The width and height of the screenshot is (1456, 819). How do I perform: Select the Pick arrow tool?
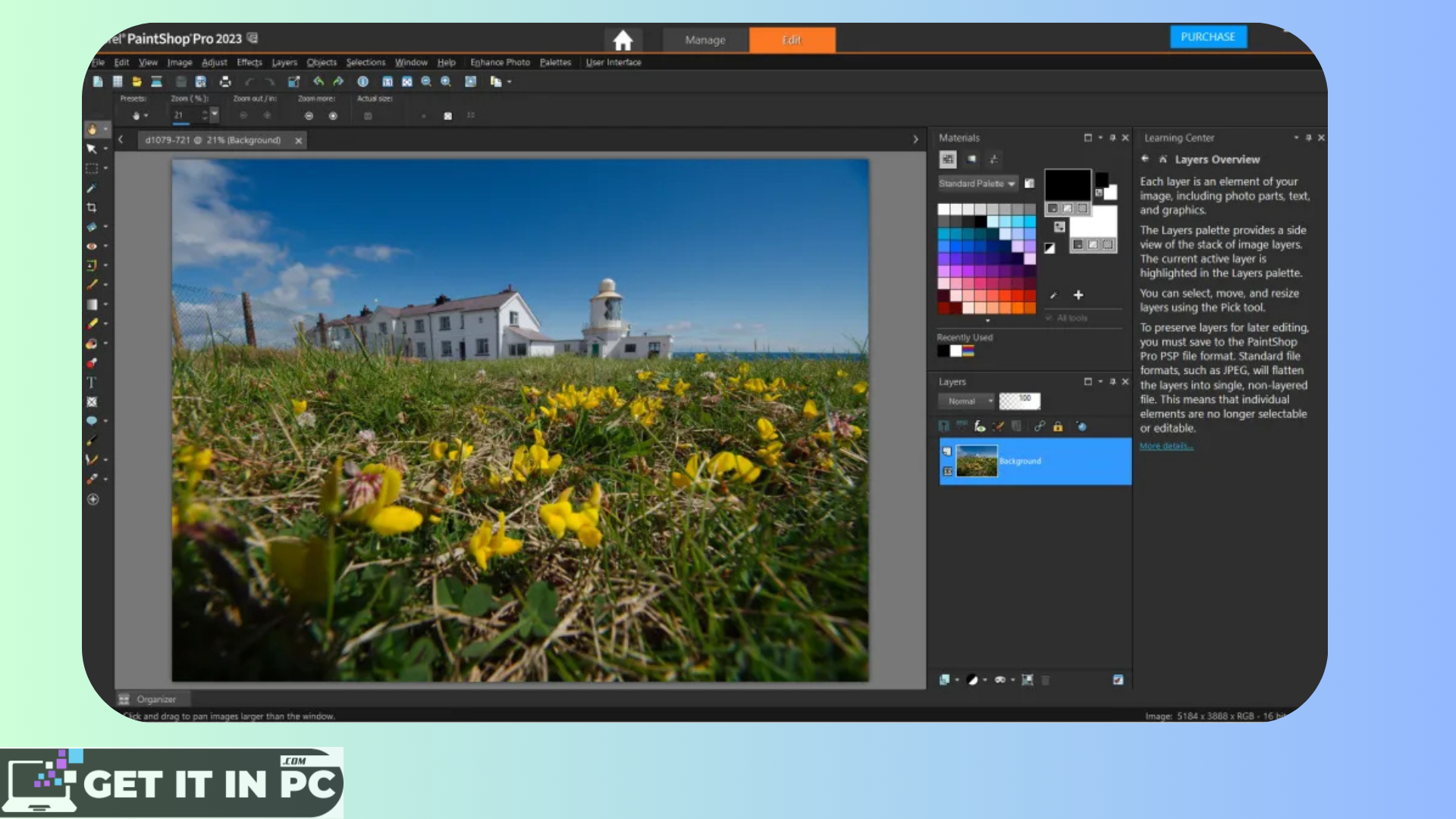[x=92, y=149]
